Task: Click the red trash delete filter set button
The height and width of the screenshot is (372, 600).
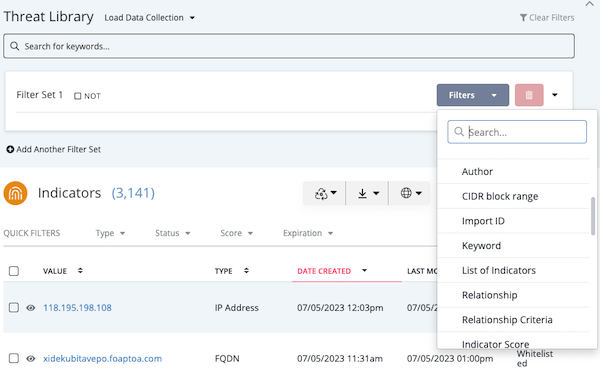Action: [x=529, y=95]
